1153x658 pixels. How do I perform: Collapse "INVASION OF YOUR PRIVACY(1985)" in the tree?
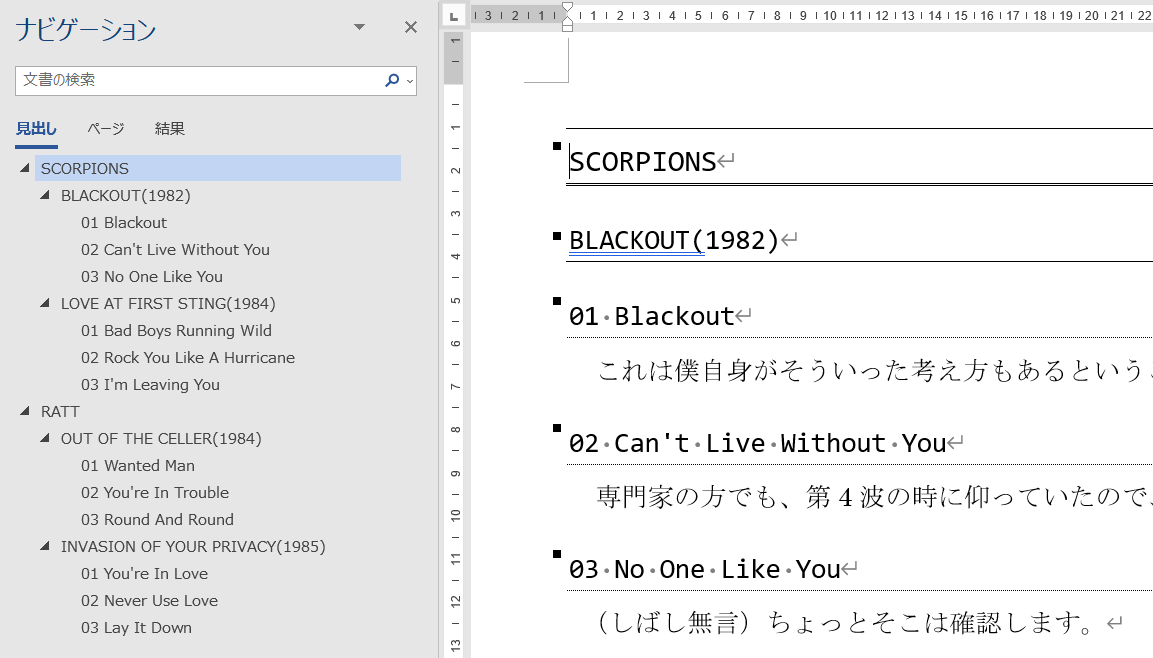pyautogui.click(x=43, y=546)
